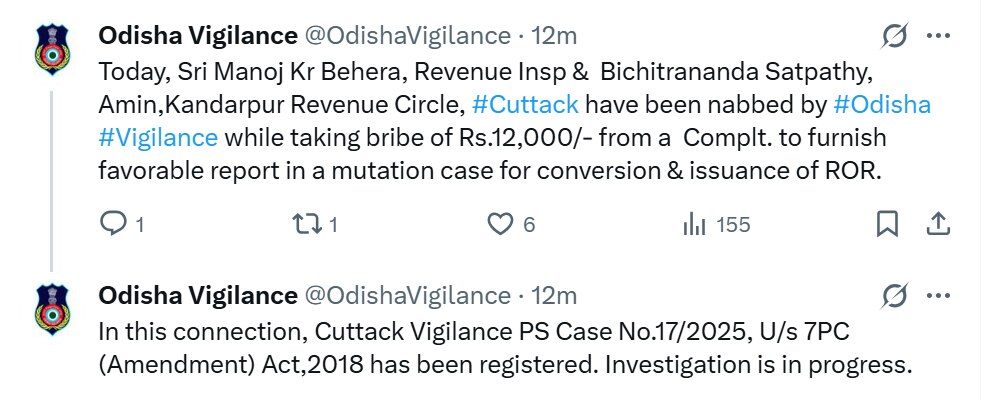Open second tweet's 12m timestamp
Screen dimensions: 996x400
(554, 295)
